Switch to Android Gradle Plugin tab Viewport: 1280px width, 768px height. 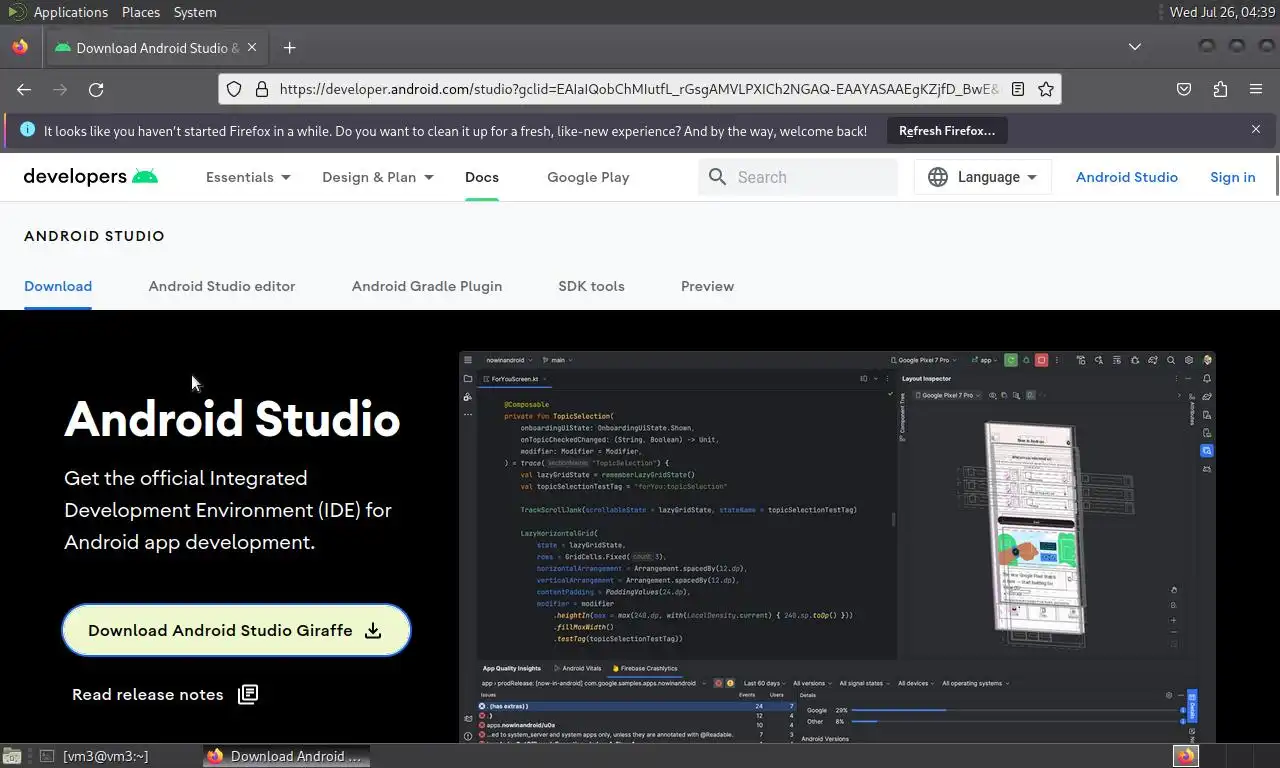point(427,286)
